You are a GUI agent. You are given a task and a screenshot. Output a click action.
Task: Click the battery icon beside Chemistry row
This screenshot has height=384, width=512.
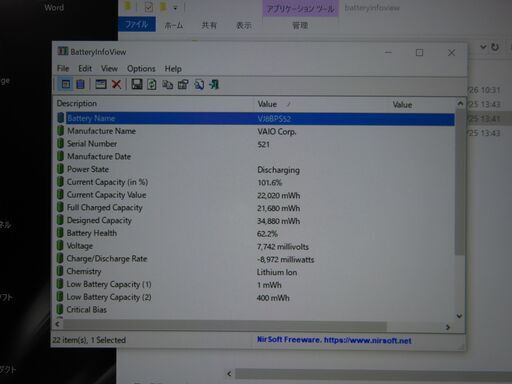(x=60, y=271)
